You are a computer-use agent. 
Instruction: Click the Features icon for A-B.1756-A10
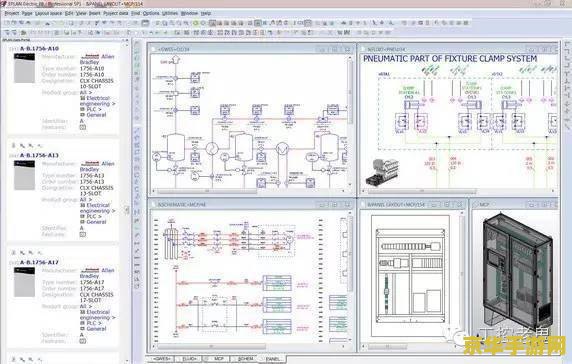pos(83,127)
